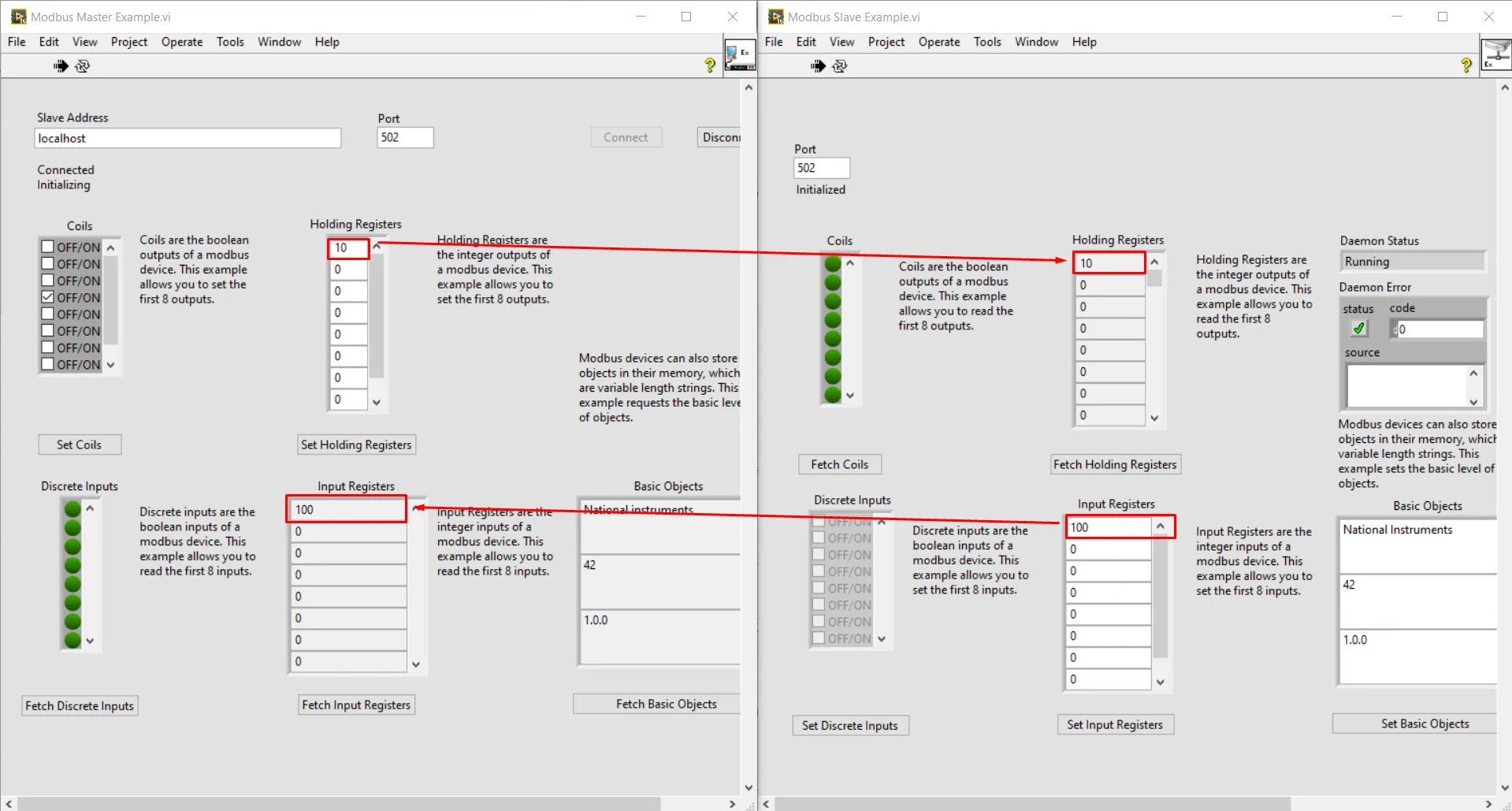The height and width of the screenshot is (811, 1512).
Task: Open the Window menu in Modbus Slave window
Action: [x=1036, y=42]
